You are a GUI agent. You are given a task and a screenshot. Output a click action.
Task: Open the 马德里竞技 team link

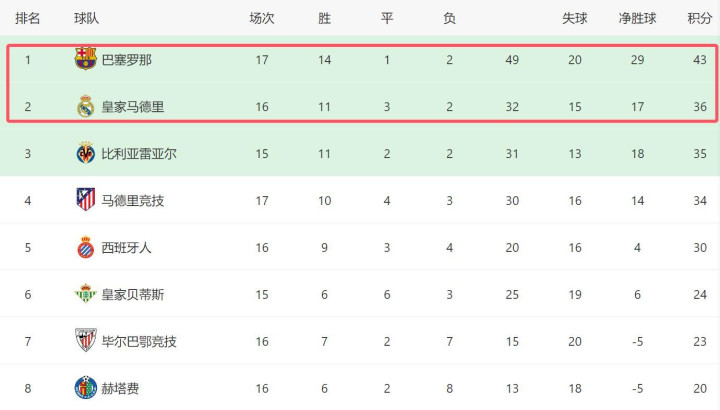pyautogui.click(x=133, y=201)
